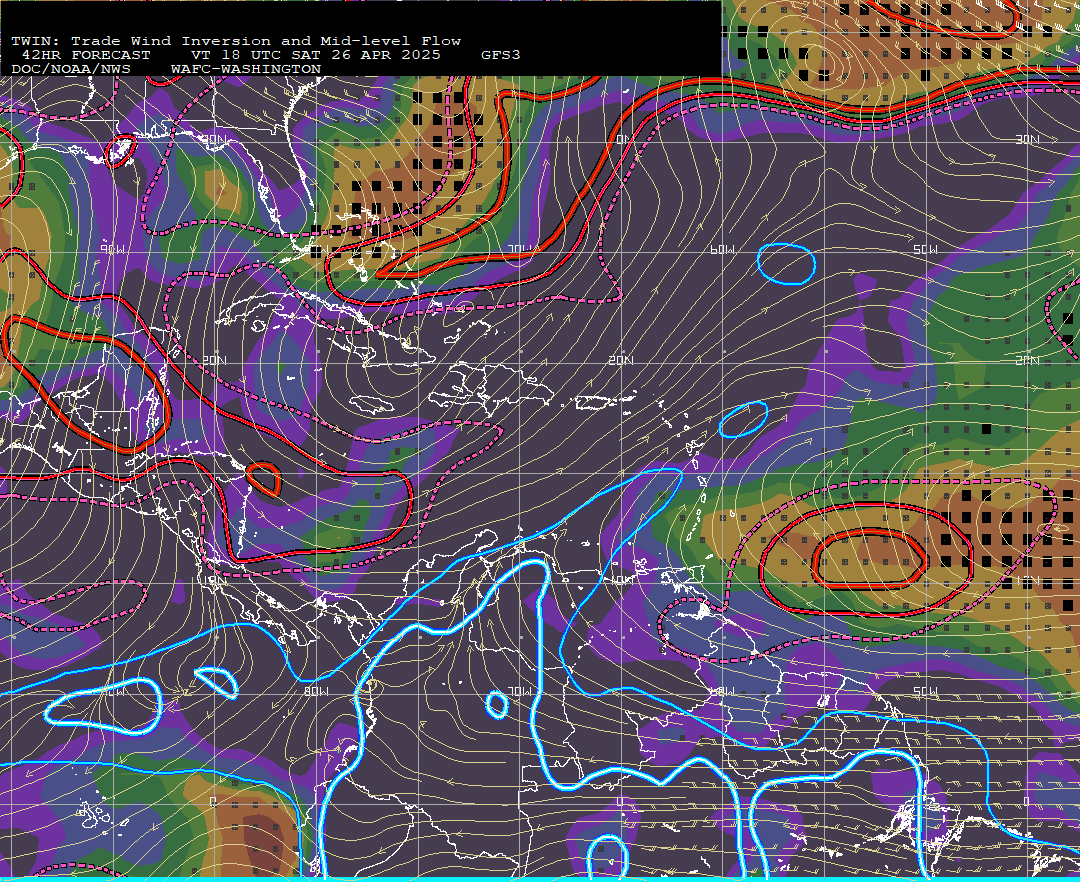Click the small red closed contour off Honduras
The width and height of the screenshot is (1080, 882).
263,479
